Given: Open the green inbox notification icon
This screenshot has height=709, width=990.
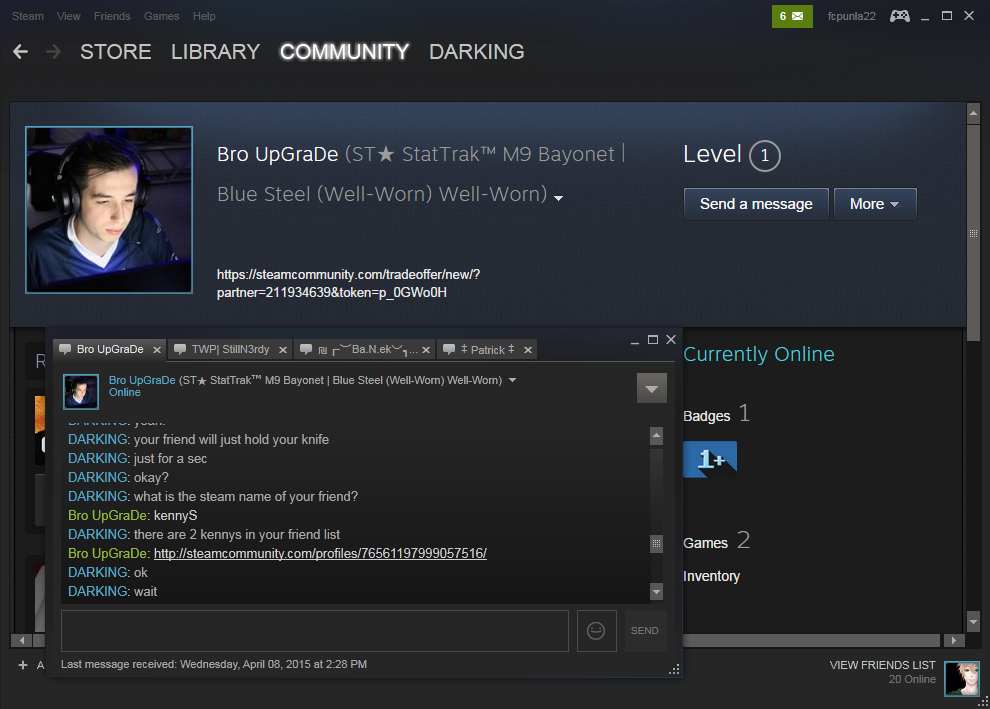Looking at the screenshot, I should (792, 16).
